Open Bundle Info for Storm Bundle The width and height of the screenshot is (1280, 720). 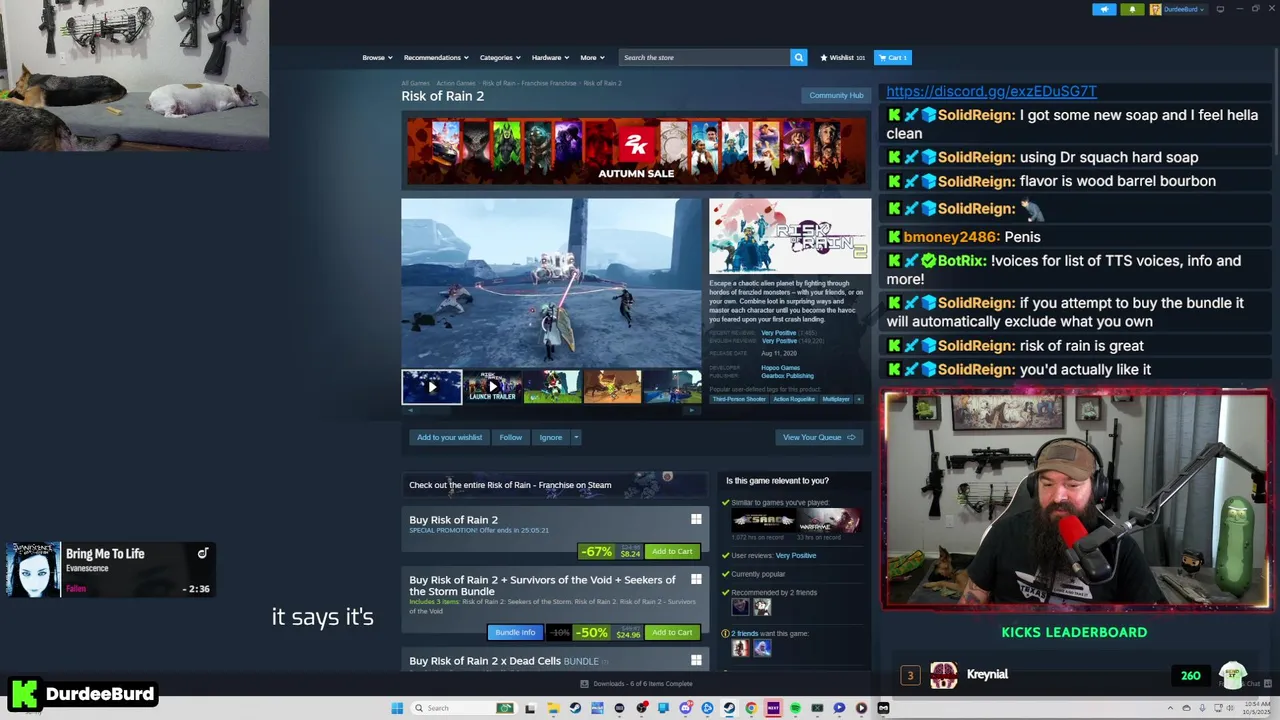click(515, 632)
